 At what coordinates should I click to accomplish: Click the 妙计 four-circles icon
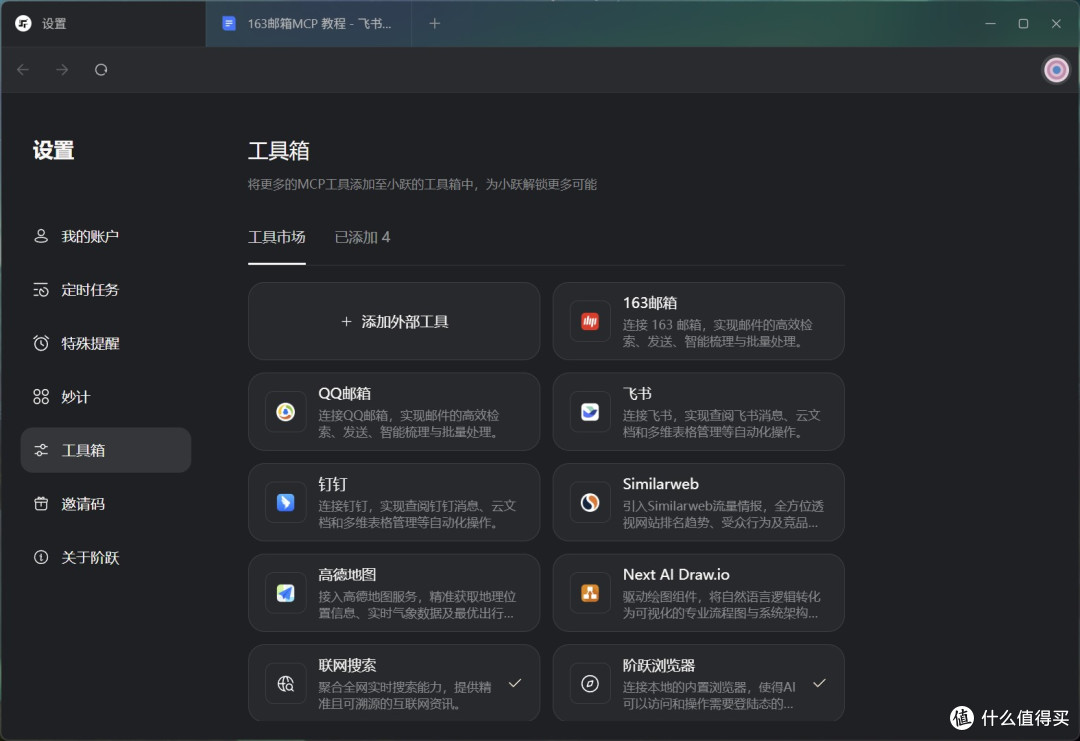tap(41, 397)
